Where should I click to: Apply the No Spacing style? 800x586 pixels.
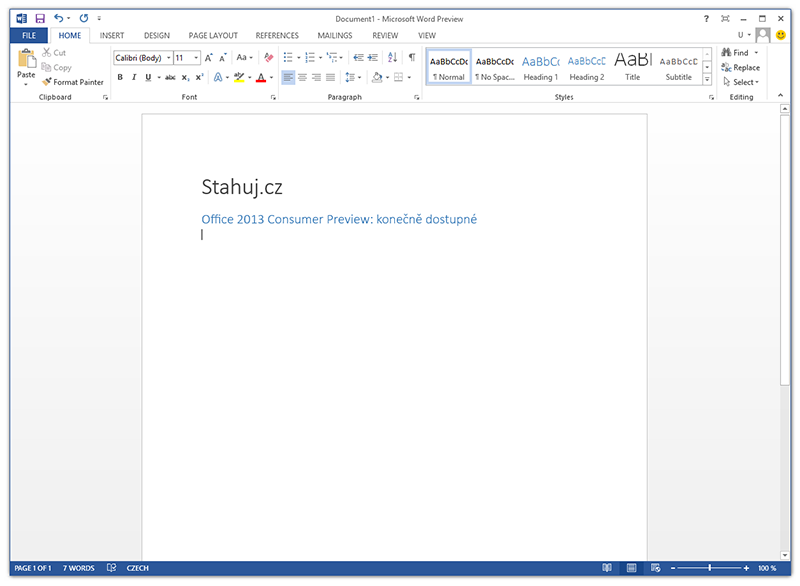[x=495, y=67]
